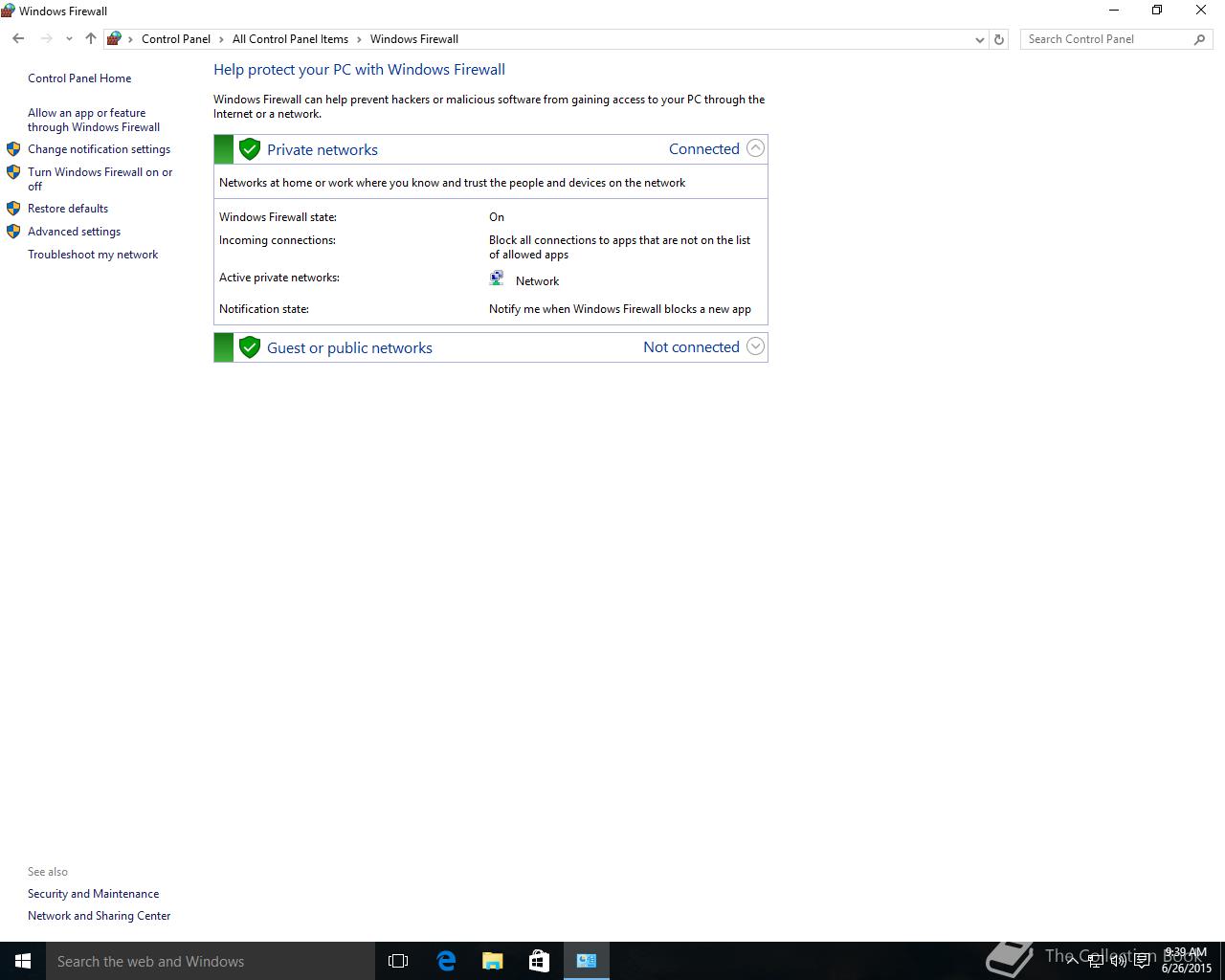1225x980 pixels.
Task: Click Windows Firewall state value On
Action: (x=497, y=217)
